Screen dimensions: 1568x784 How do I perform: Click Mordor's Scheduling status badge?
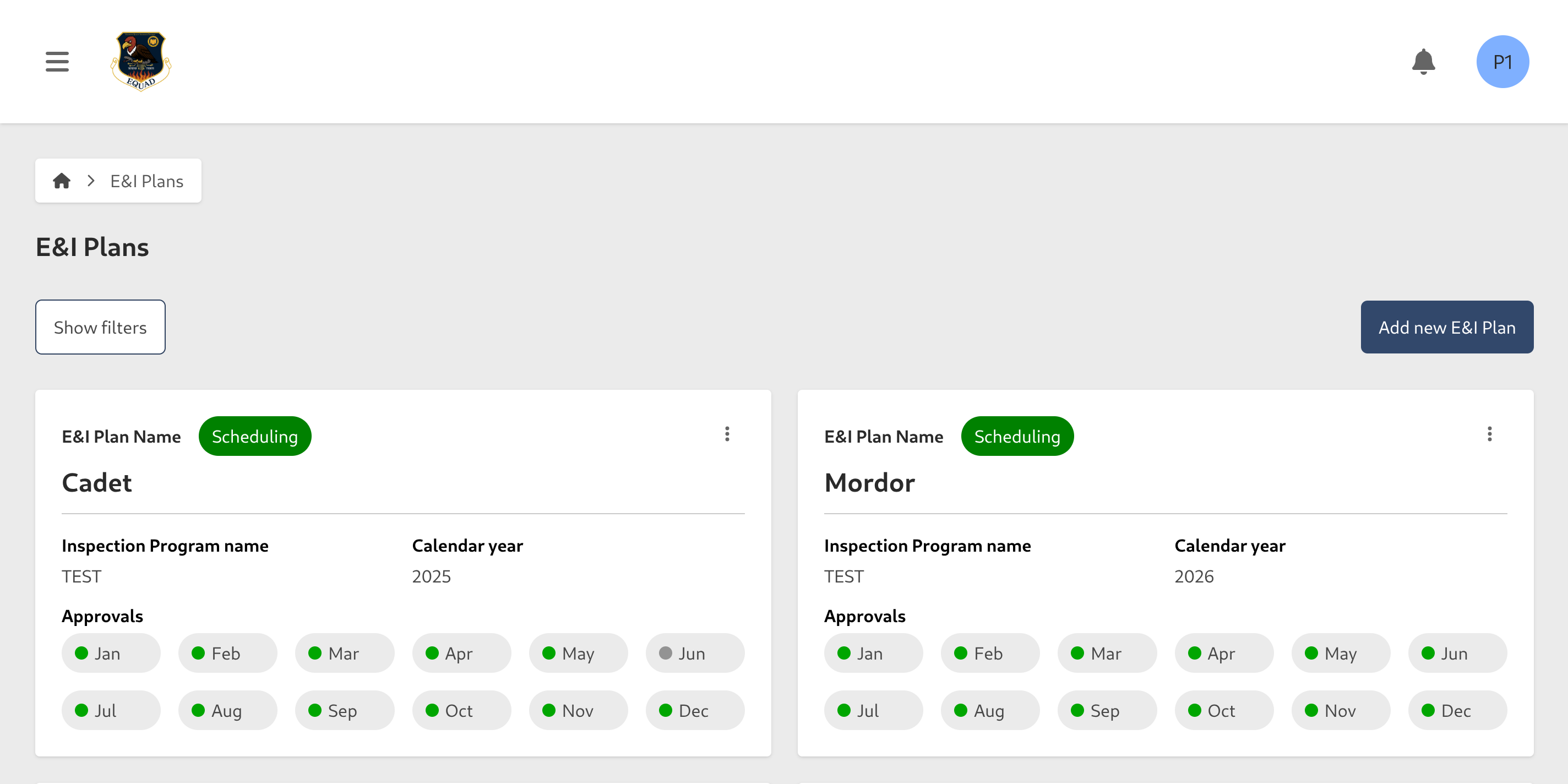(1017, 437)
